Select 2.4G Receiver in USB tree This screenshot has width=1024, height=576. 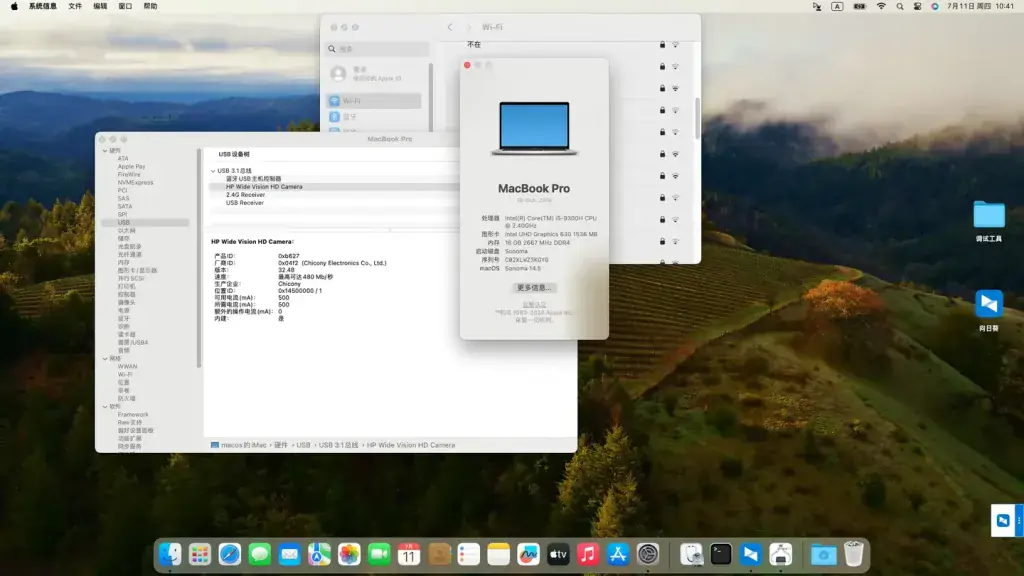tap(246, 195)
